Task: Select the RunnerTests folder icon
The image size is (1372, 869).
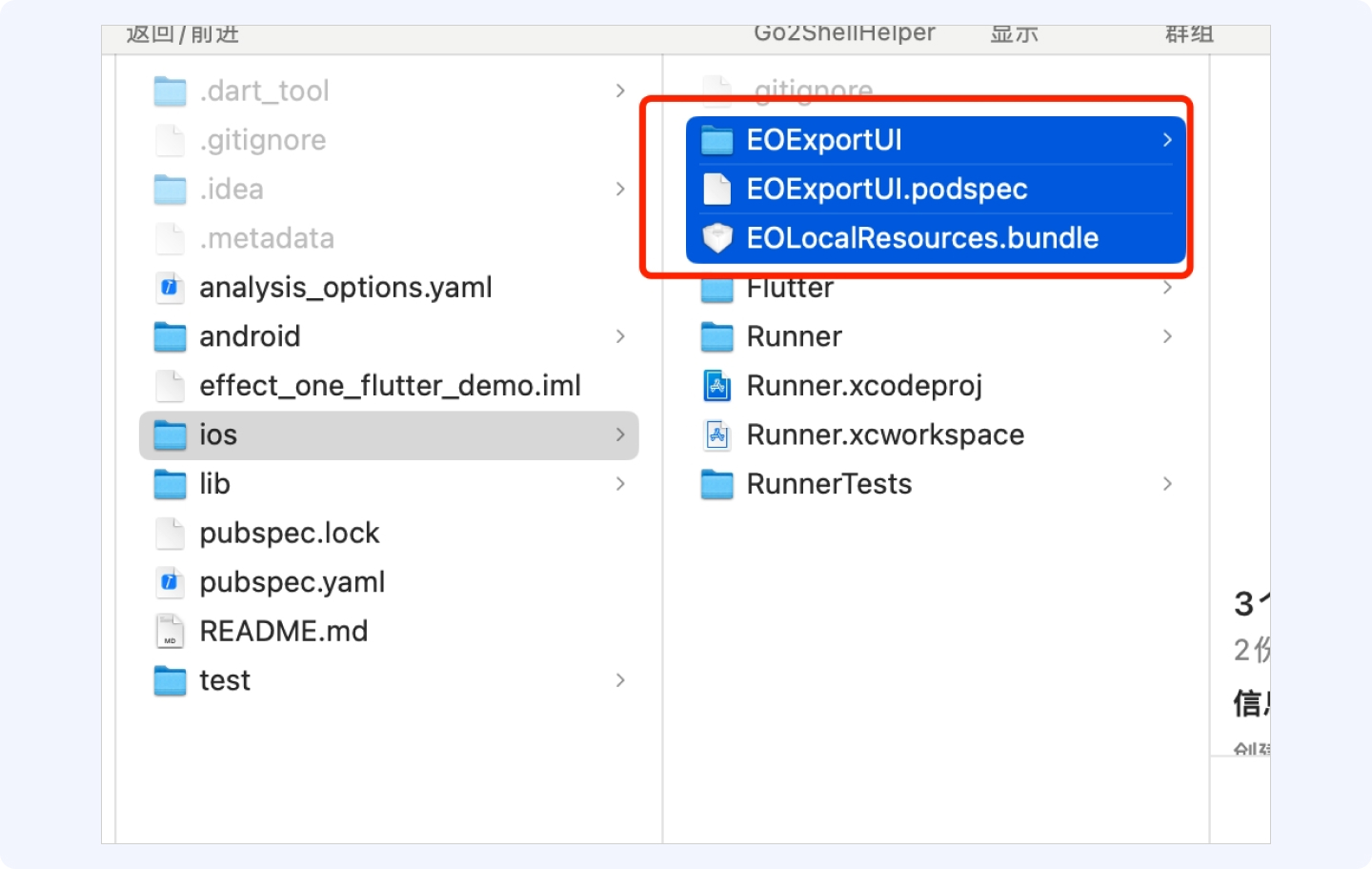Action: tap(717, 485)
